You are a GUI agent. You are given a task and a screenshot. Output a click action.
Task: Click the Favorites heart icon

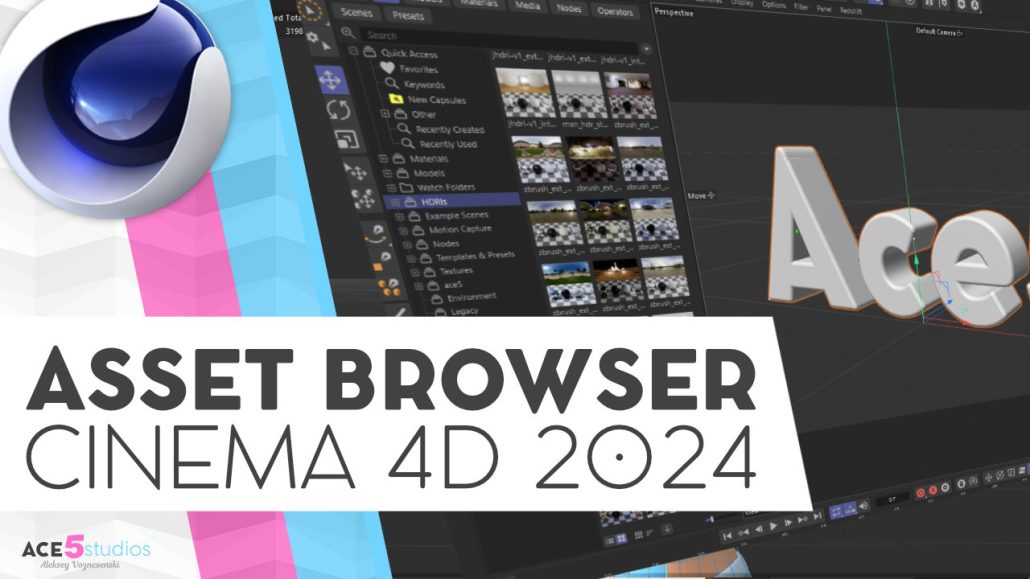(x=387, y=66)
